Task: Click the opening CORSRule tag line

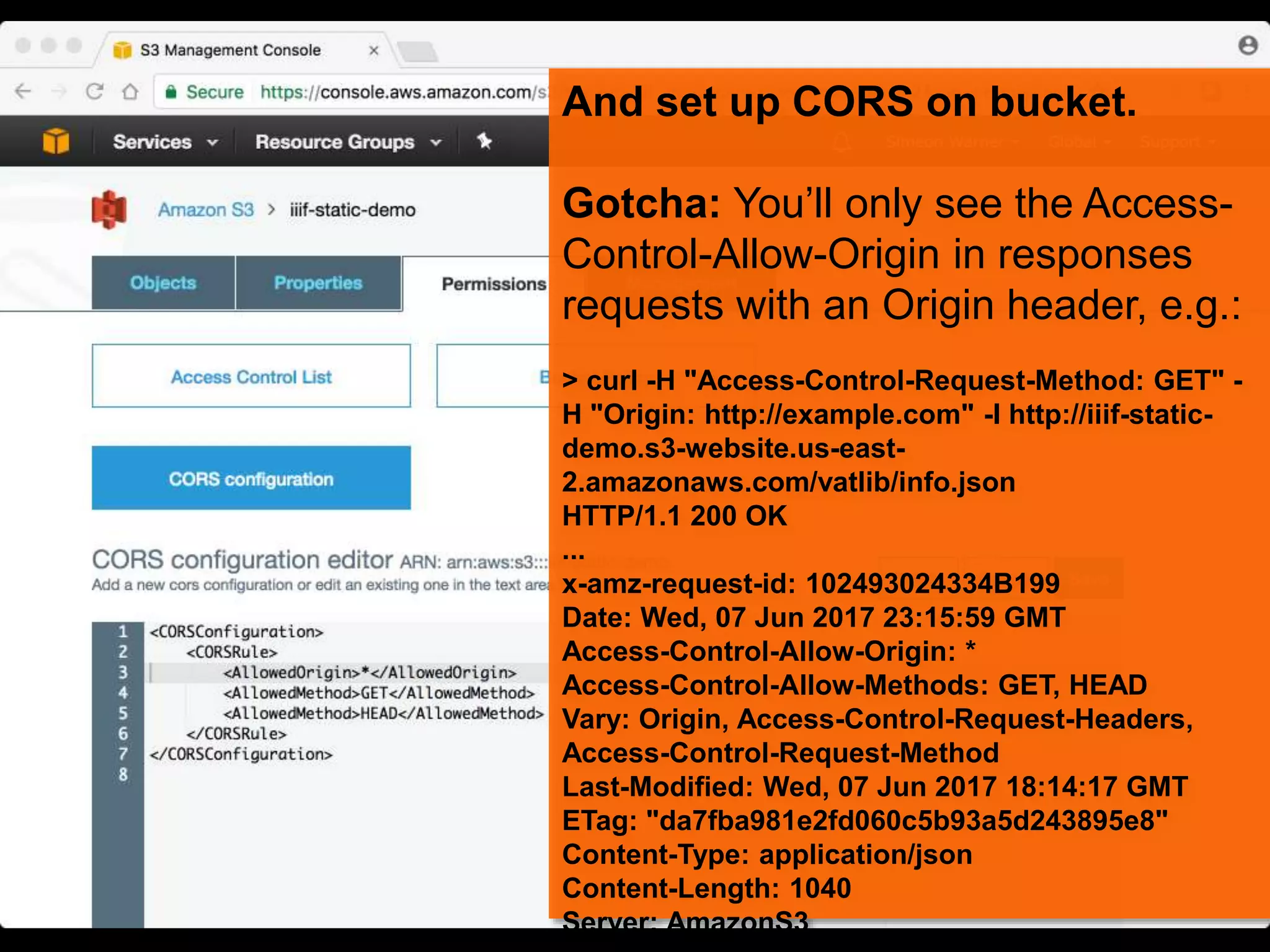Action: [x=232, y=652]
